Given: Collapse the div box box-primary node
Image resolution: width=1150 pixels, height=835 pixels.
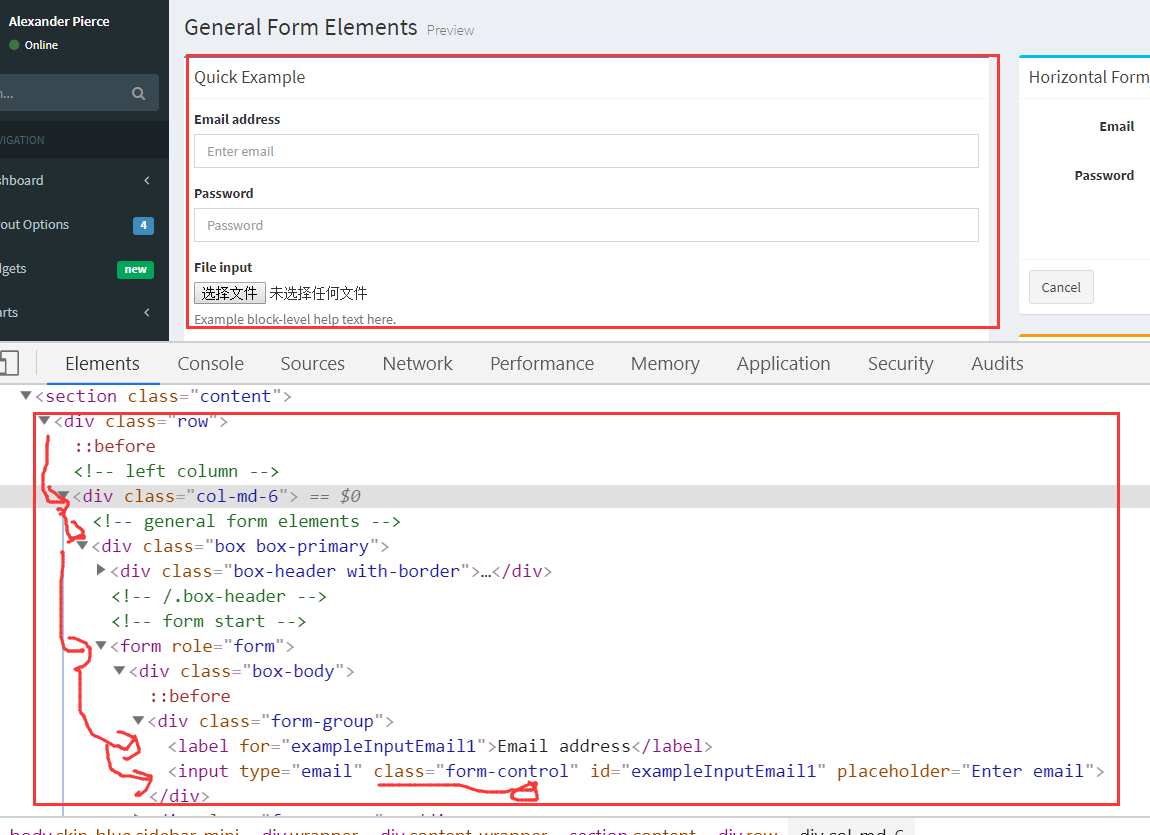Looking at the screenshot, I should click(82, 545).
